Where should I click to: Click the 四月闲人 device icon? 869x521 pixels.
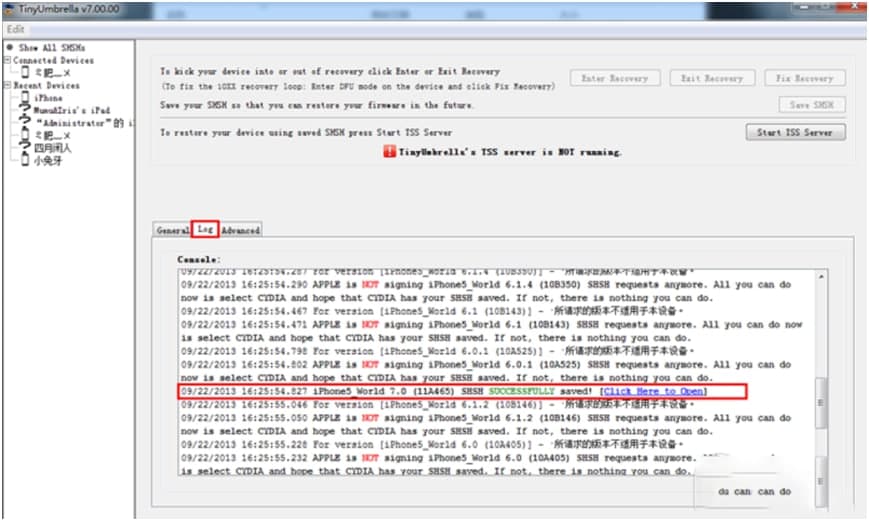[x=25, y=147]
